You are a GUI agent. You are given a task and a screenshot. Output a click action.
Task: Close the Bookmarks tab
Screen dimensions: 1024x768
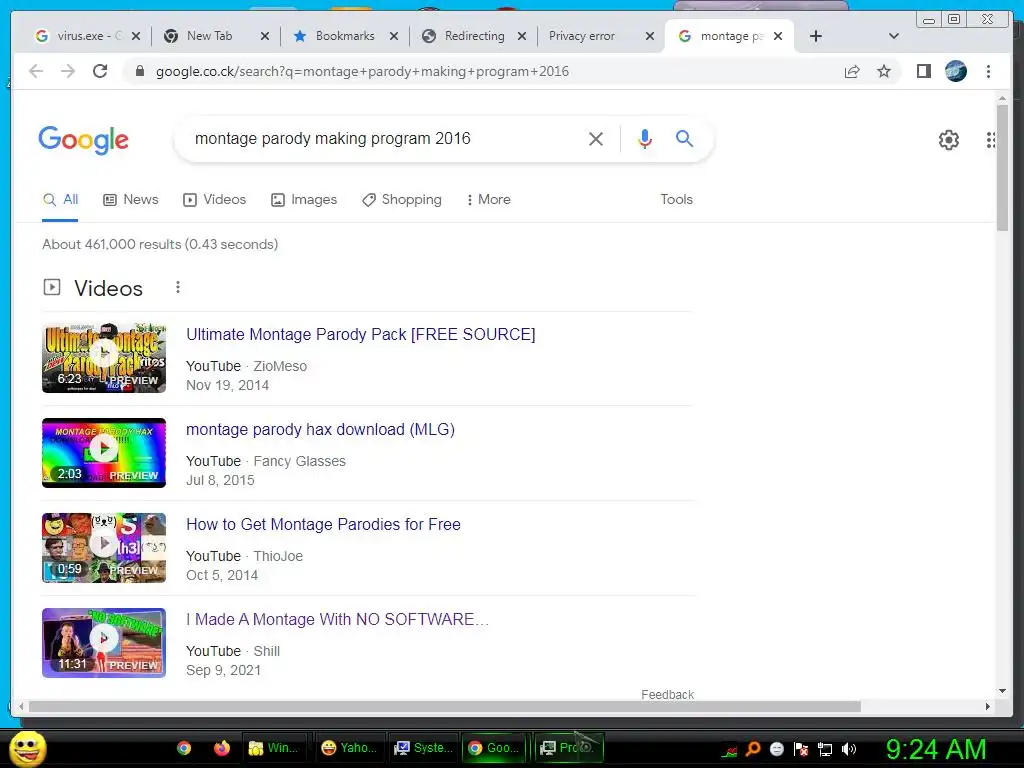(x=394, y=36)
